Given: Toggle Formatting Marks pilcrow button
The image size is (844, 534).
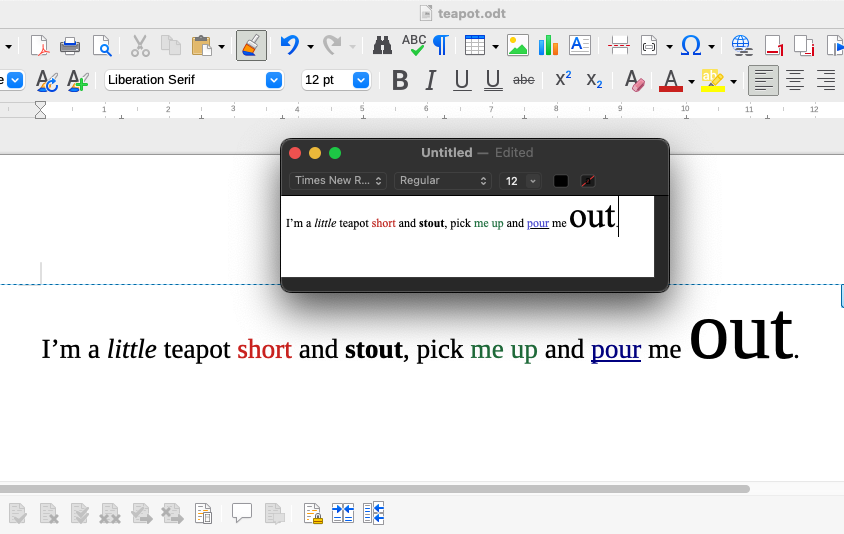Looking at the screenshot, I should (440, 45).
